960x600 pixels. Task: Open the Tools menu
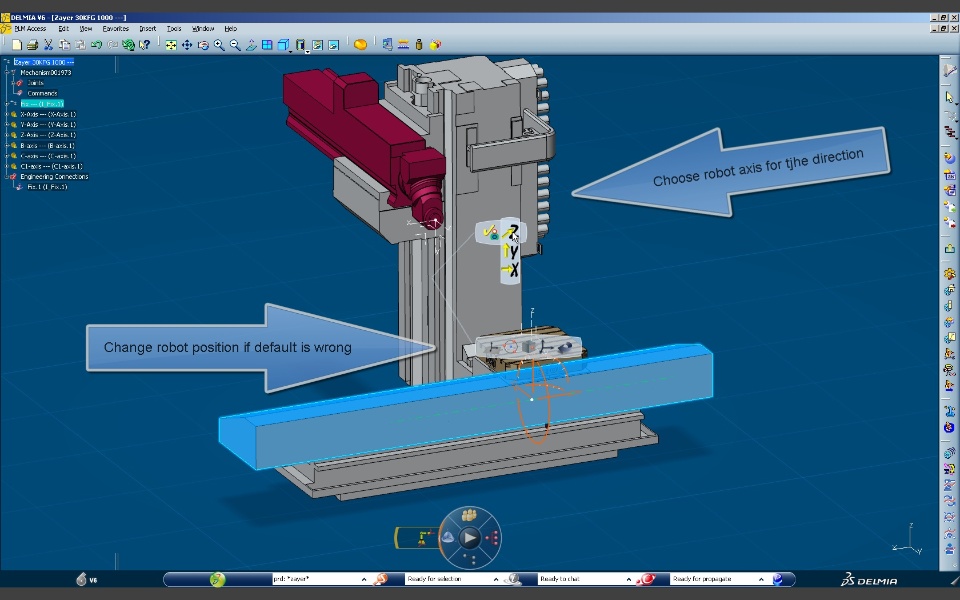(x=174, y=29)
